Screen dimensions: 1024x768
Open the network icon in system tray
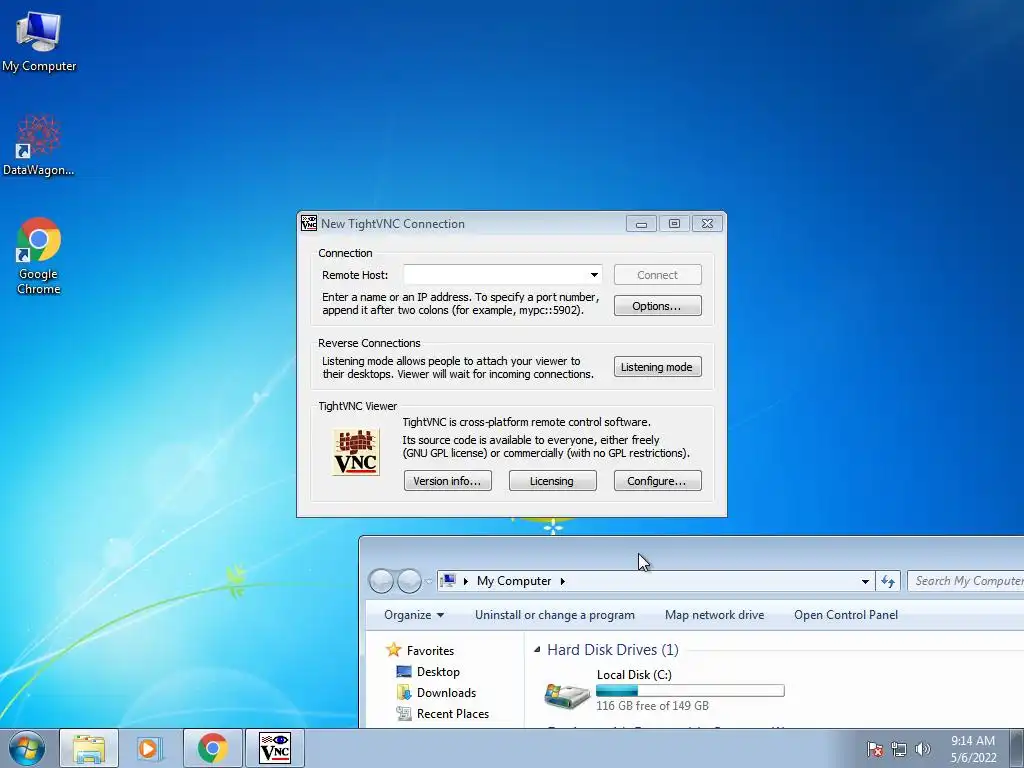(x=899, y=749)
